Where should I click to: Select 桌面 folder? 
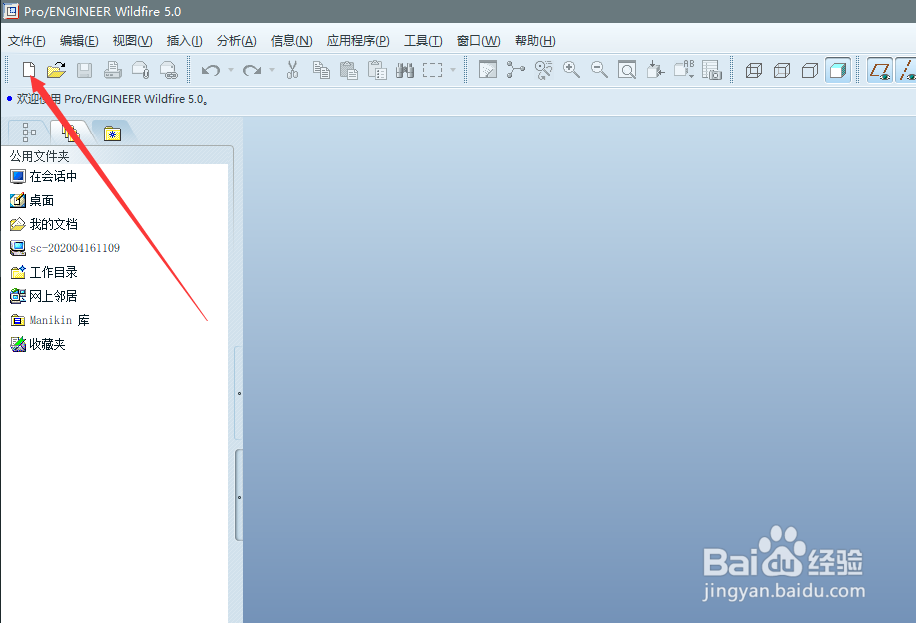[32, 200]
